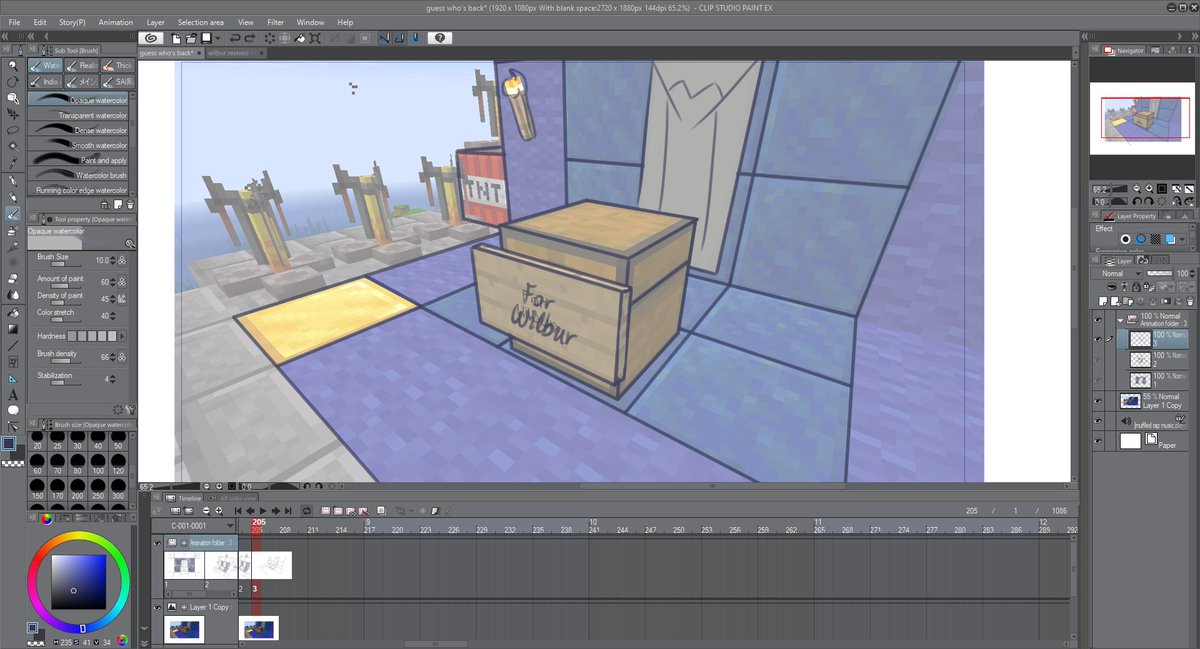Select the Eyedropper tool
Viewport: 1200px width, 649px height.
(x=13, y=162)
